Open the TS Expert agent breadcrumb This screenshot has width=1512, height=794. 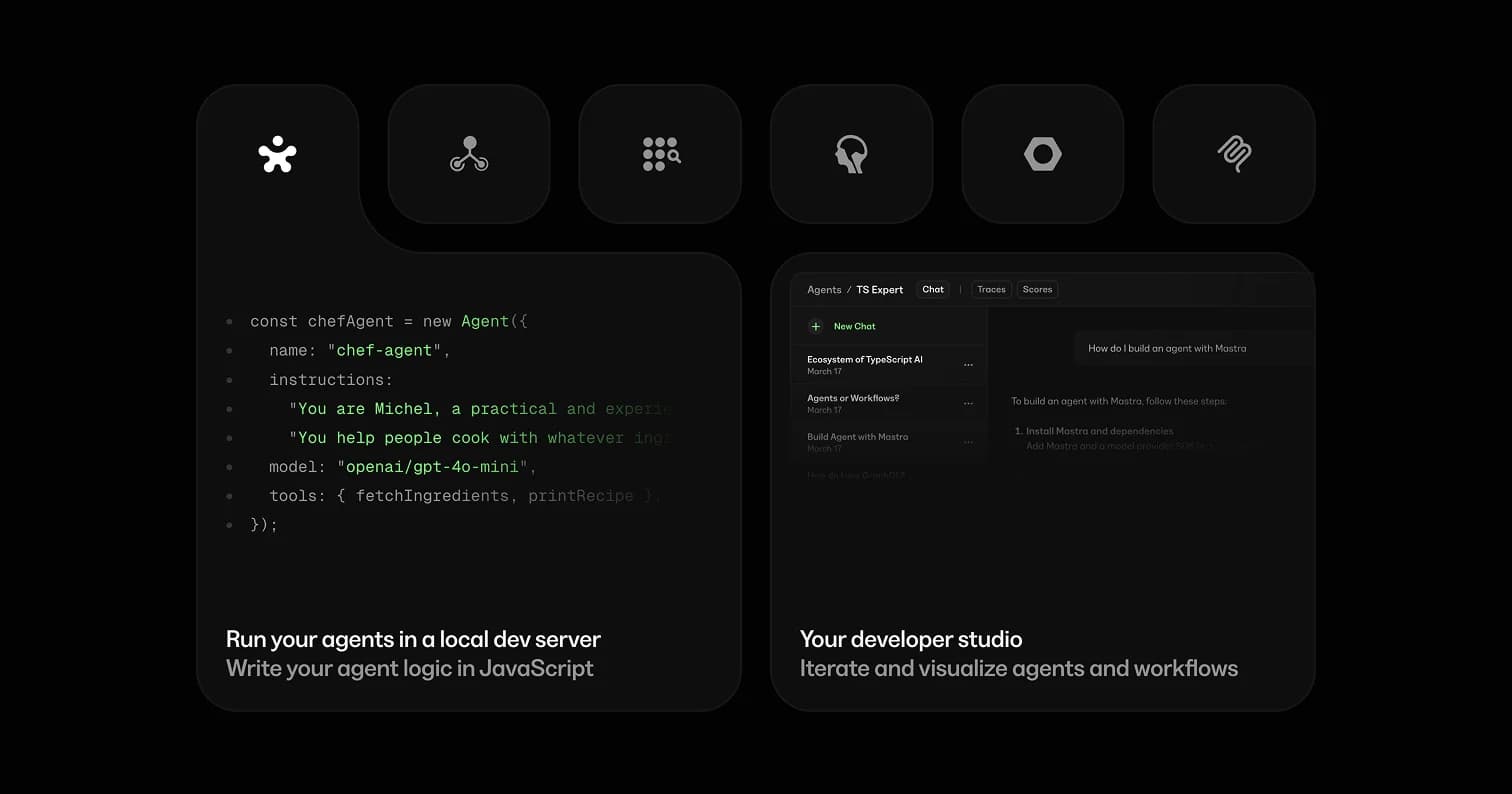(x=879, y=289)
